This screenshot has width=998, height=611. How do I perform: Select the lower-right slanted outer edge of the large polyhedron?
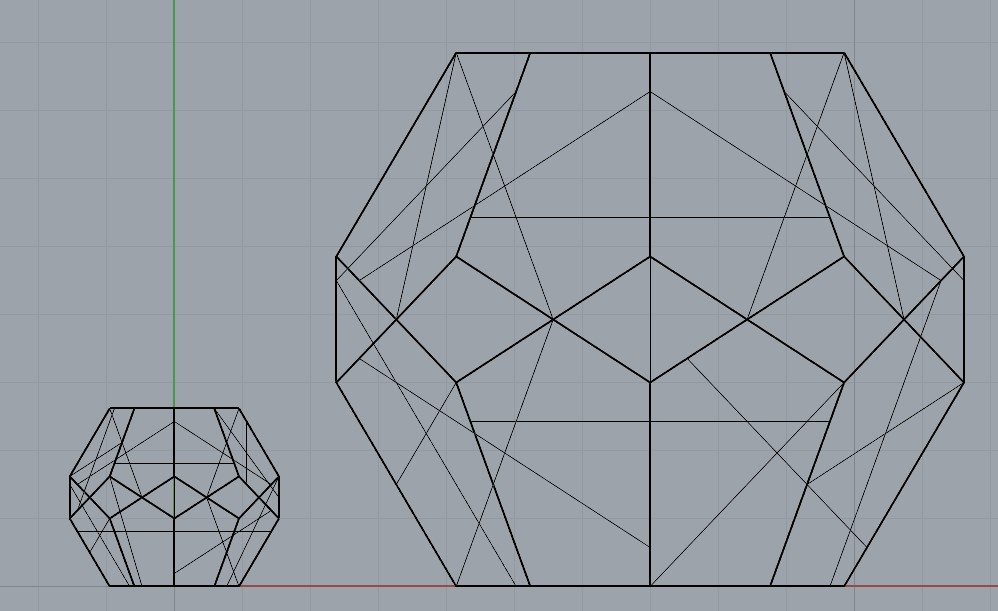coord(904,484)
